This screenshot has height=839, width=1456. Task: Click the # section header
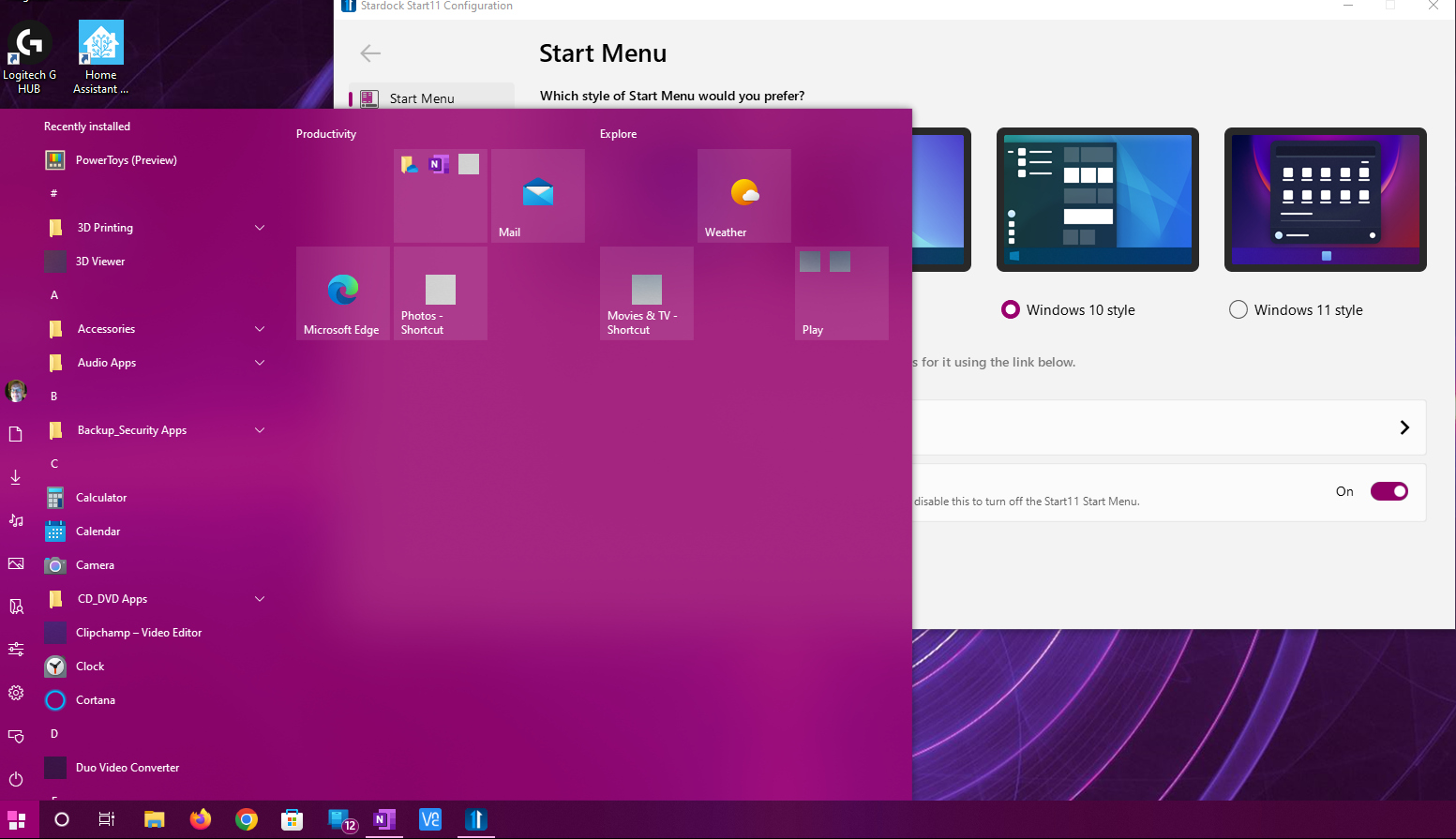(54, 194)
